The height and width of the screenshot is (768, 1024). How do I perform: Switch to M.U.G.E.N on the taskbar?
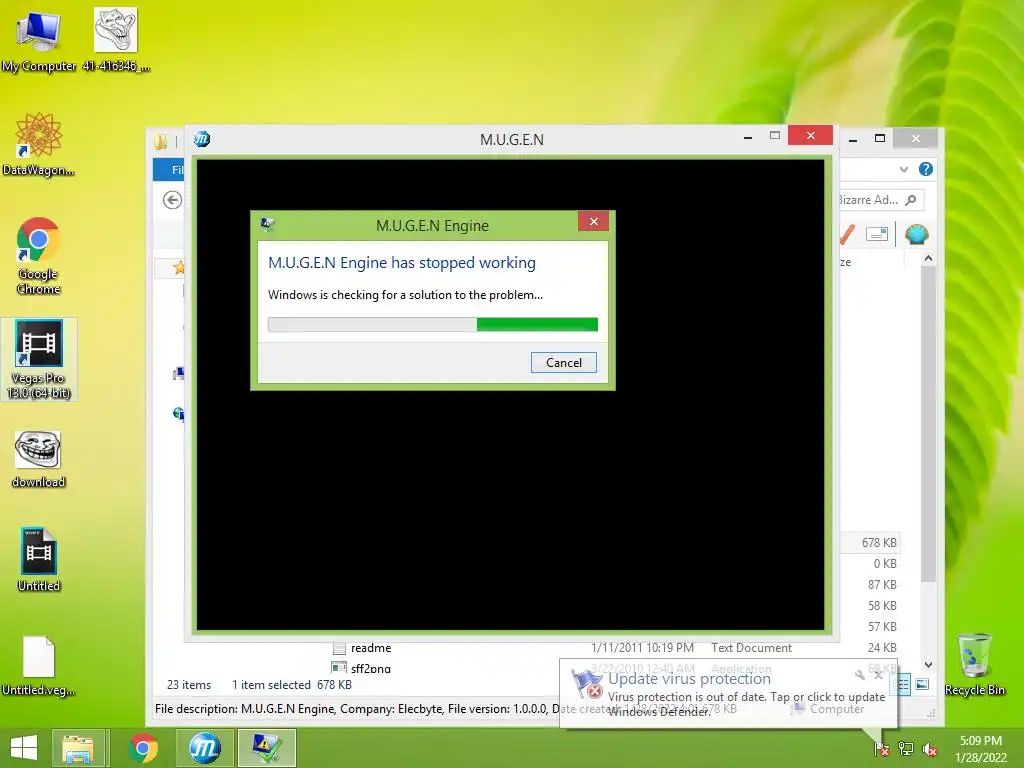tap(204, 748)
